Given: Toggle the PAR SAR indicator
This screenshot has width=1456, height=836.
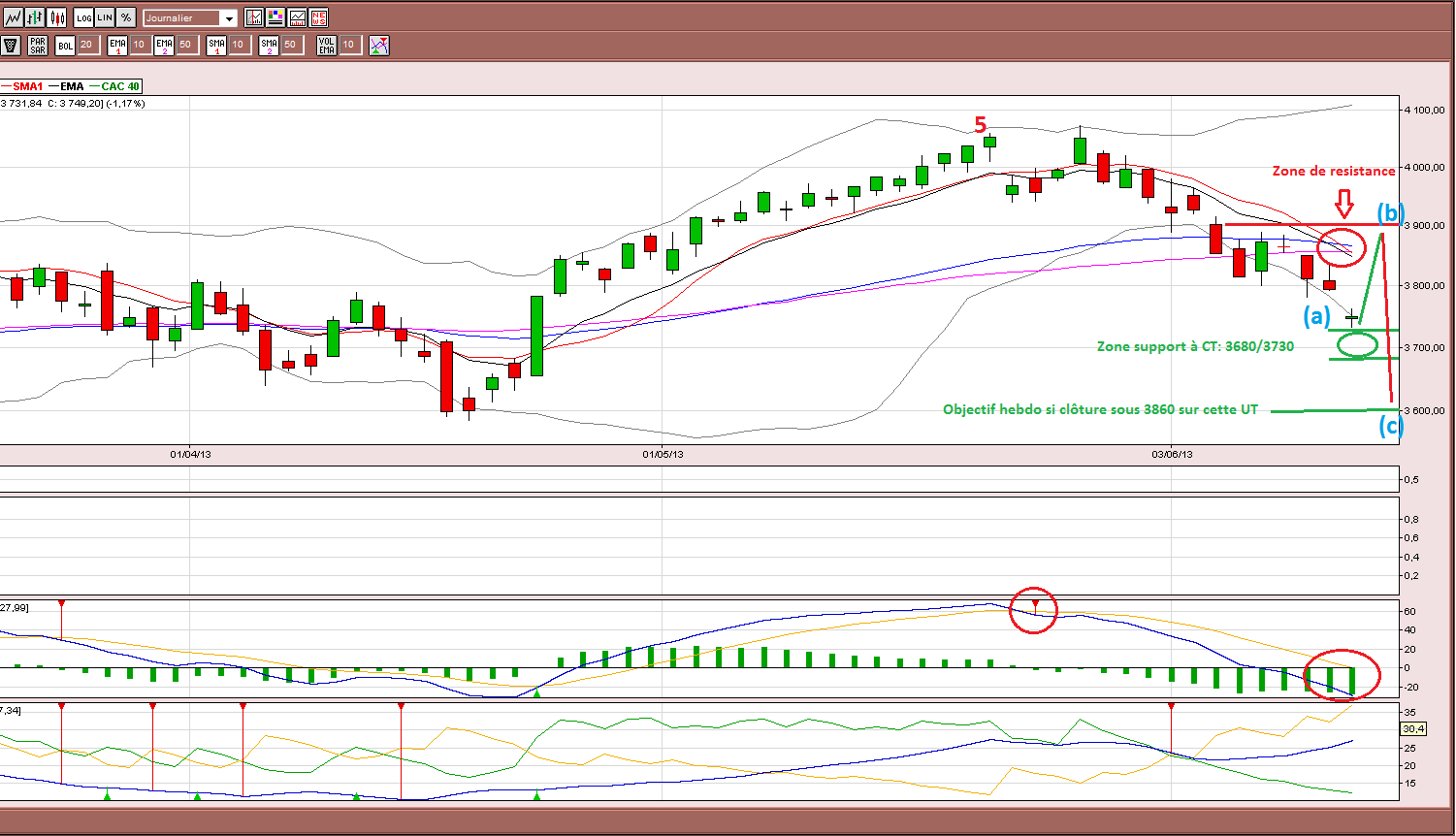Looking at the screenshot, I should pos(38,45).
